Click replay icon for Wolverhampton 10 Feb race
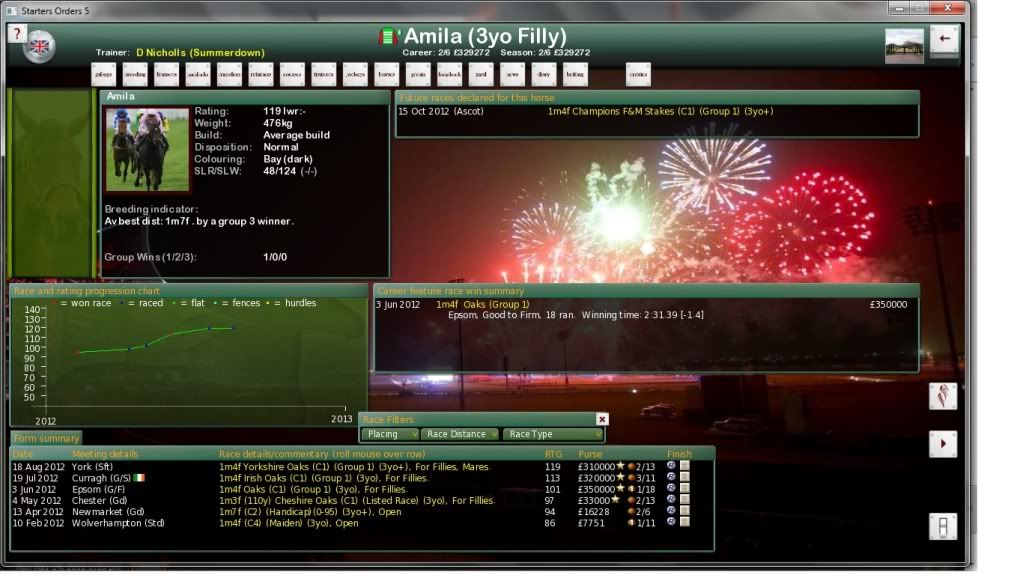 click(671, 521)
